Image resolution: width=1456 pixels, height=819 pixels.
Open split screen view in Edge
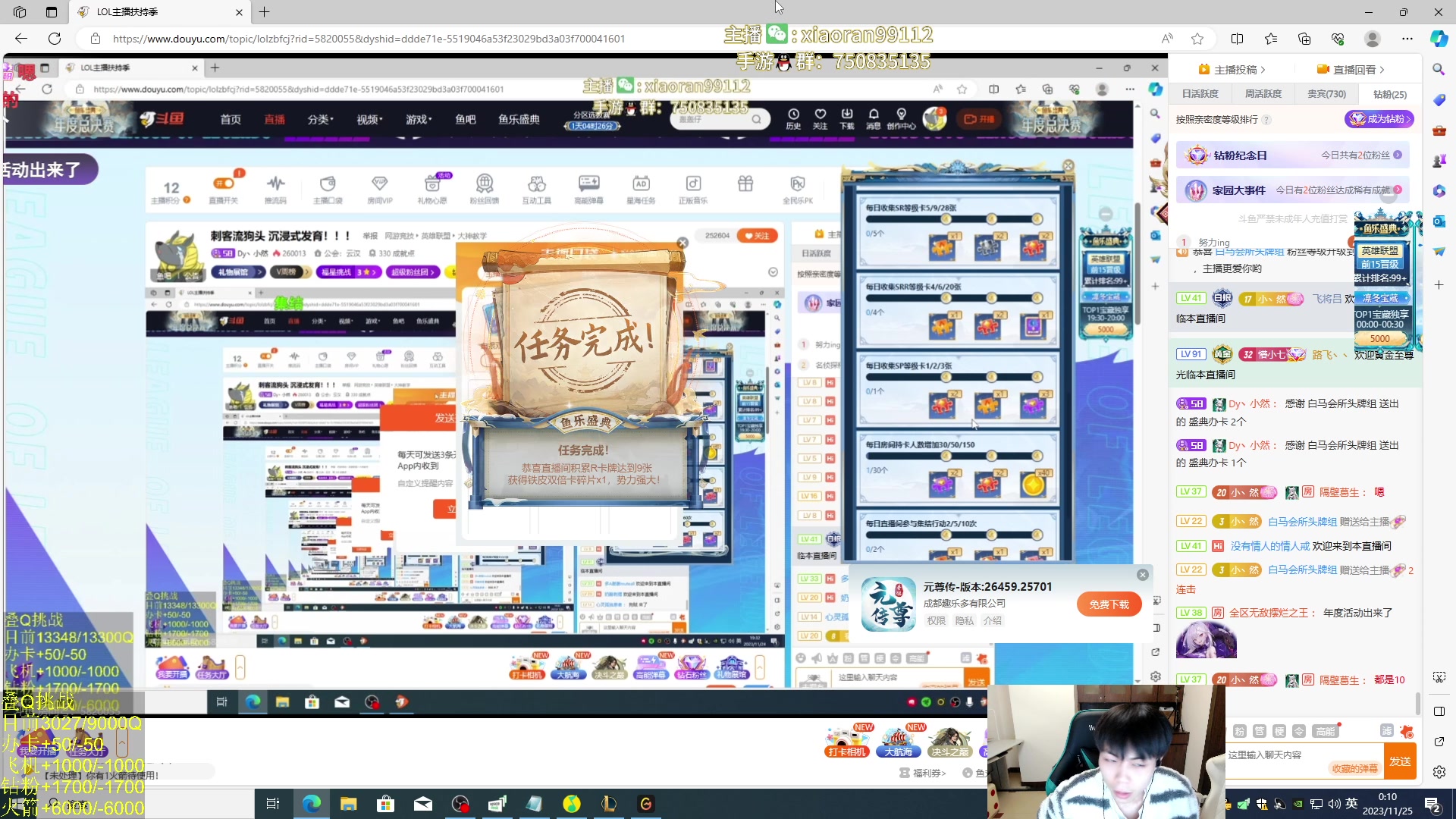[x=1238, y=39]
